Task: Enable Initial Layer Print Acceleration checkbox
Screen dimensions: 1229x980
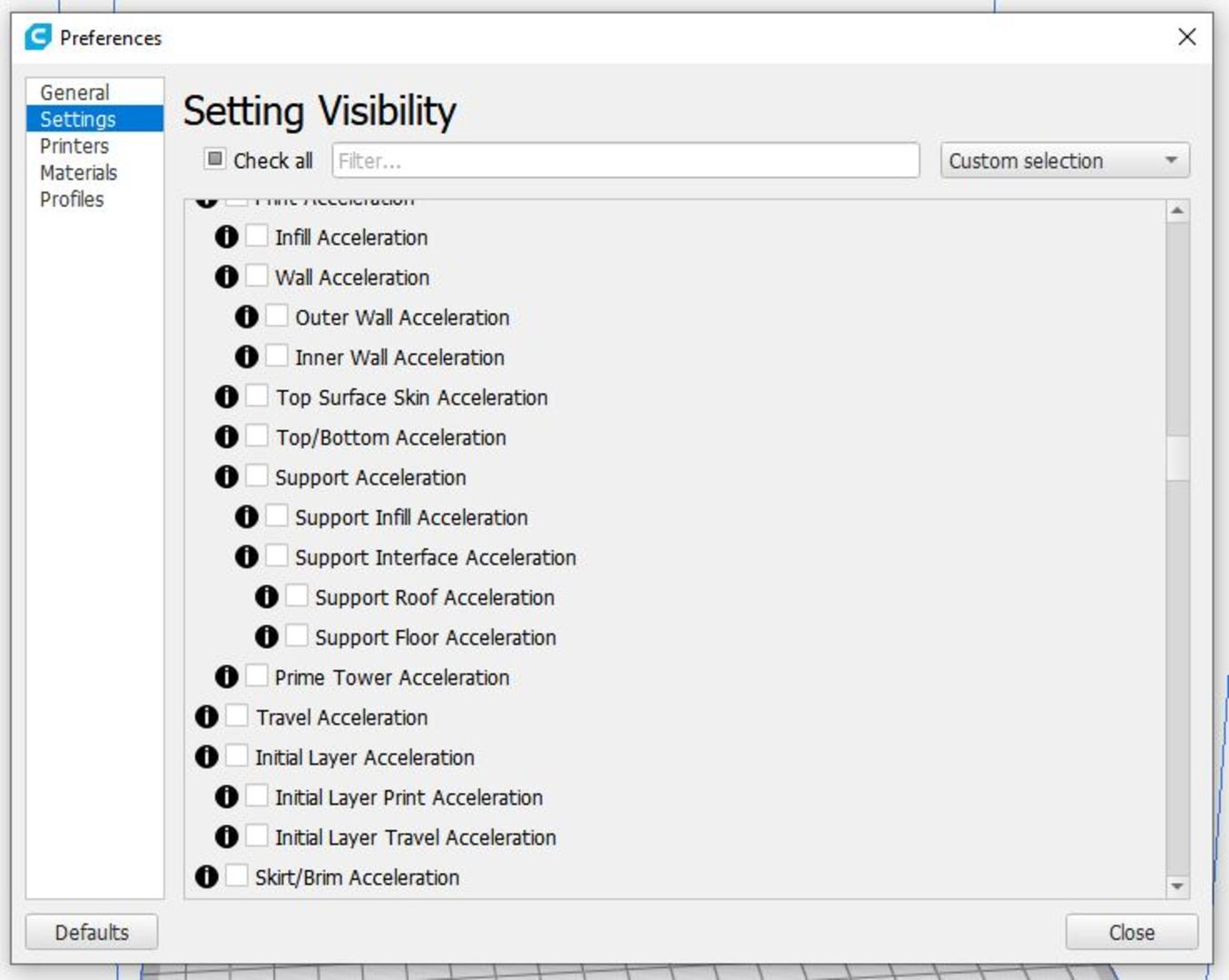Action: pos(257,796)
